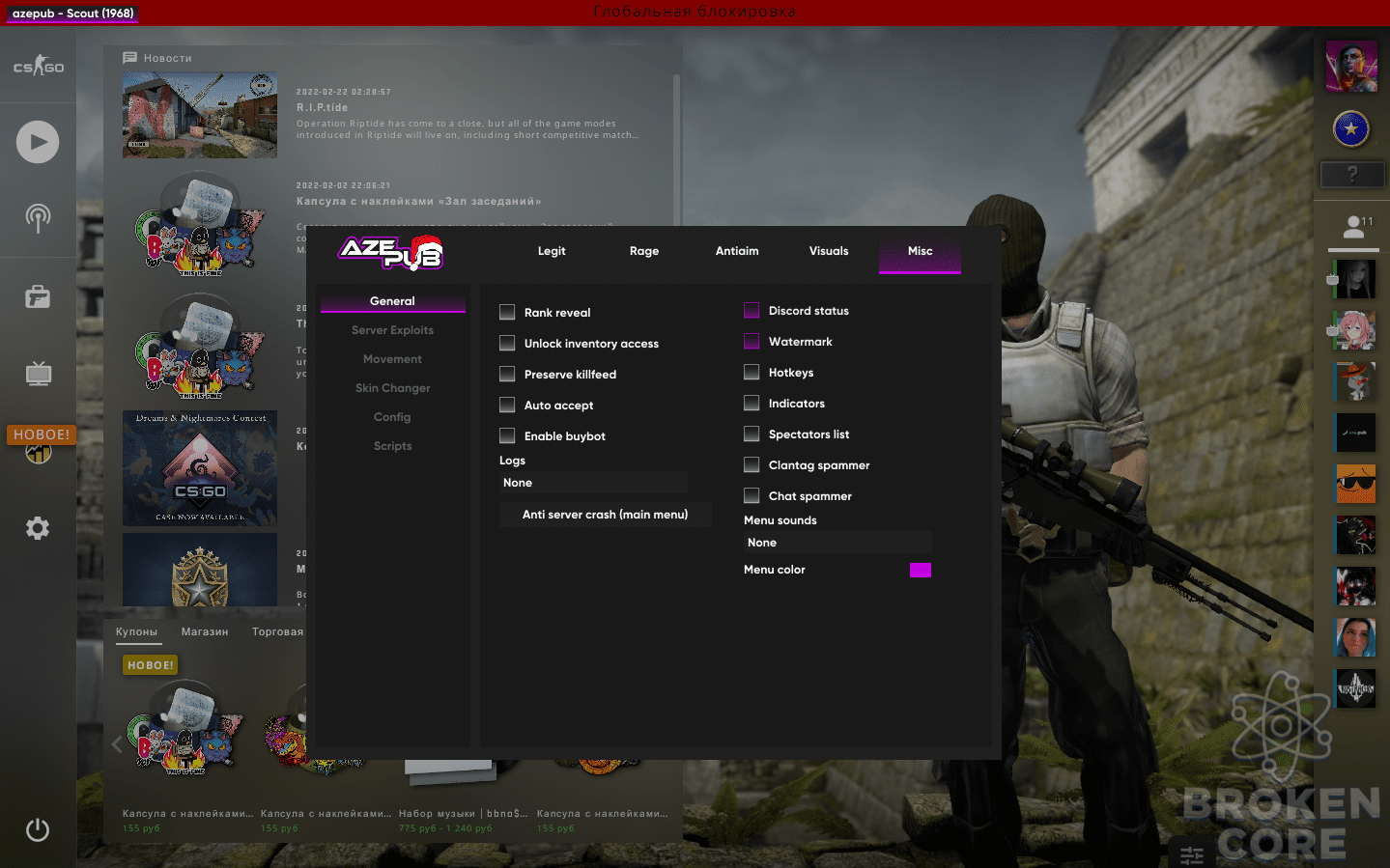The width and height of the screenshot is (1390, 868).
Task: Open the Logs dropdown set to None
Action: (593, 483)
